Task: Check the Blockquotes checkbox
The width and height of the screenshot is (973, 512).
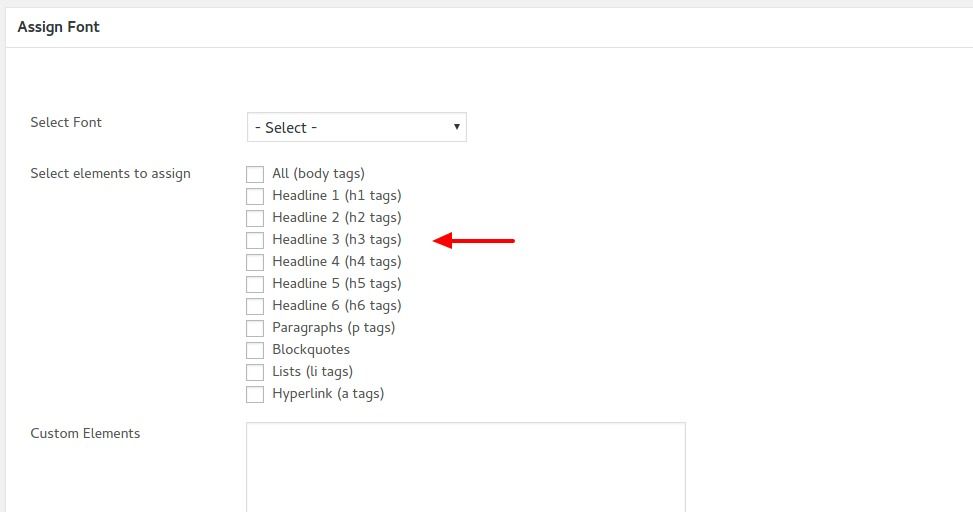Action: coord(255,351)
